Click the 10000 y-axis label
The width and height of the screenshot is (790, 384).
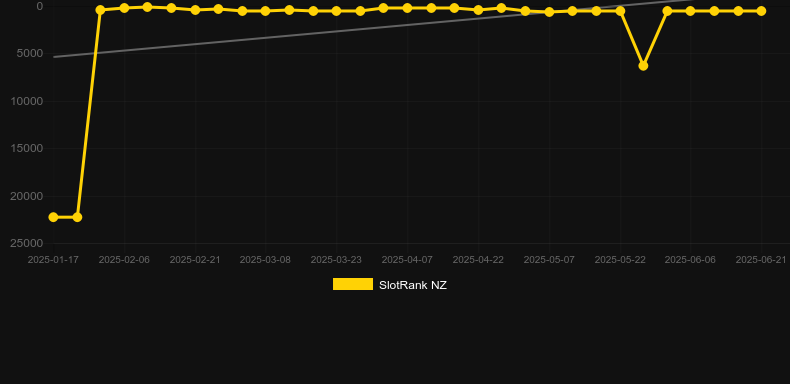pos(27,101)
